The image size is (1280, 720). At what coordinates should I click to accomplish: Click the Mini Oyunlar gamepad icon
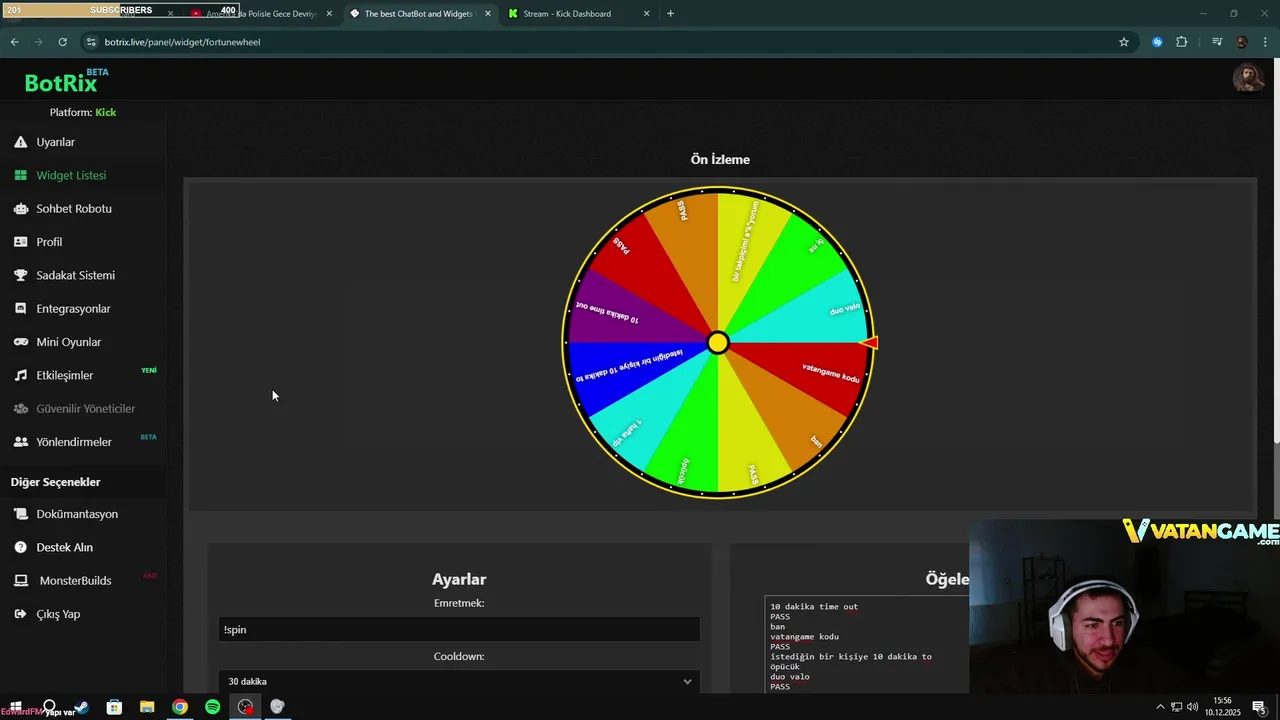coord(20,342)
